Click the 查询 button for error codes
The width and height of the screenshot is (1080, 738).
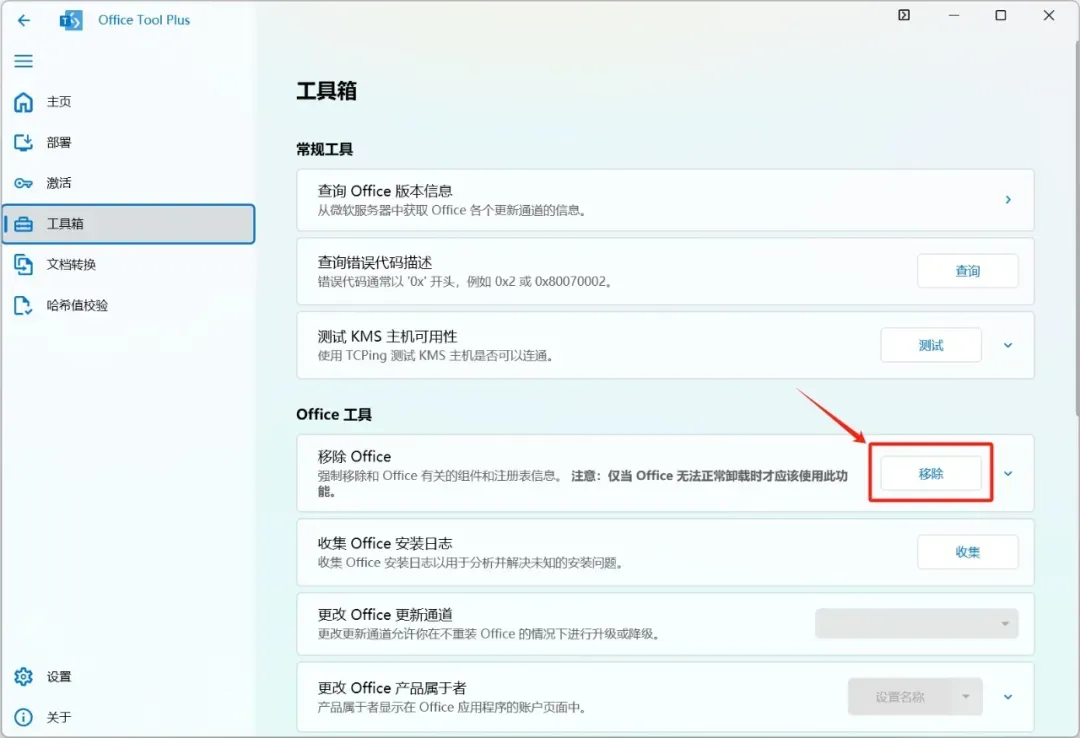(967, 271)
